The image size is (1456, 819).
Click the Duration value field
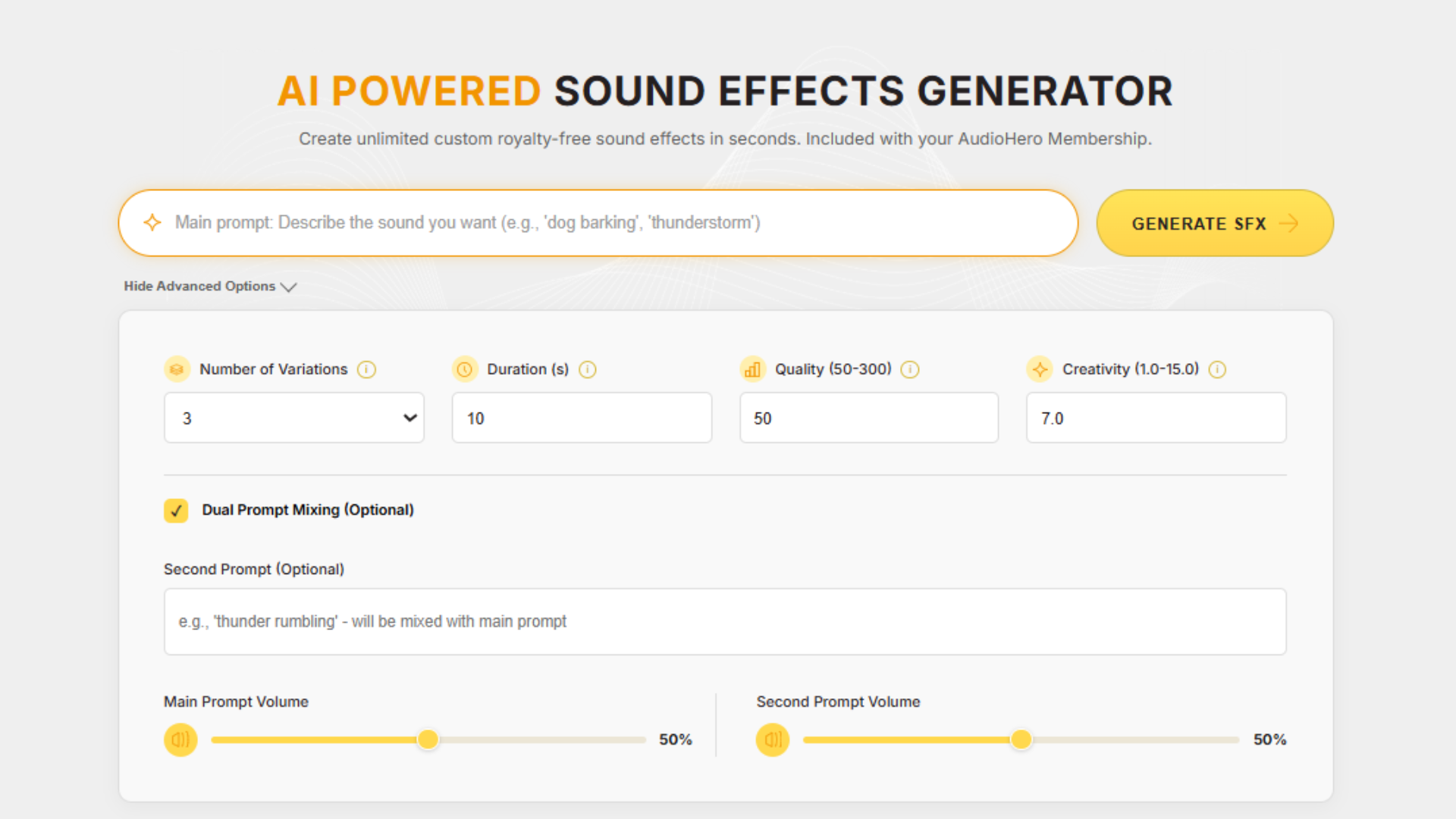point(582,418)
